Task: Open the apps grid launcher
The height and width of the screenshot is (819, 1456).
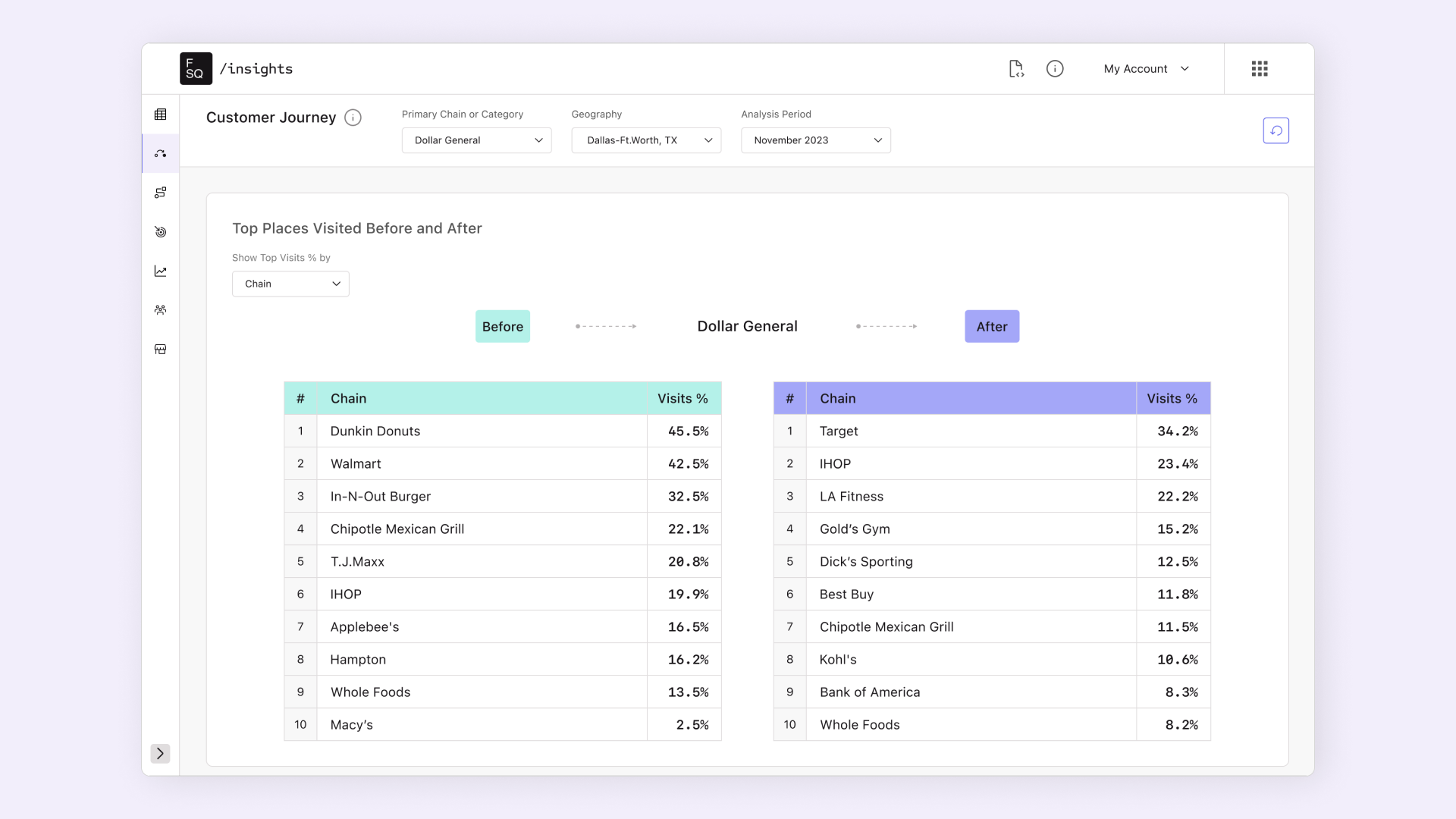Action: (x=1260, y=69)
